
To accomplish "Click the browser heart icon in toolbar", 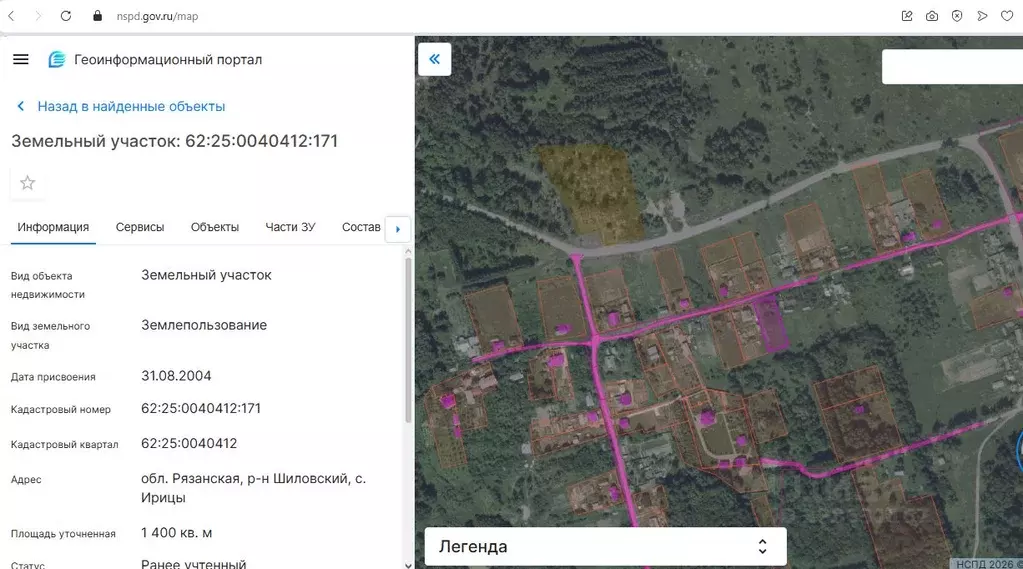I will point(1007,16).
